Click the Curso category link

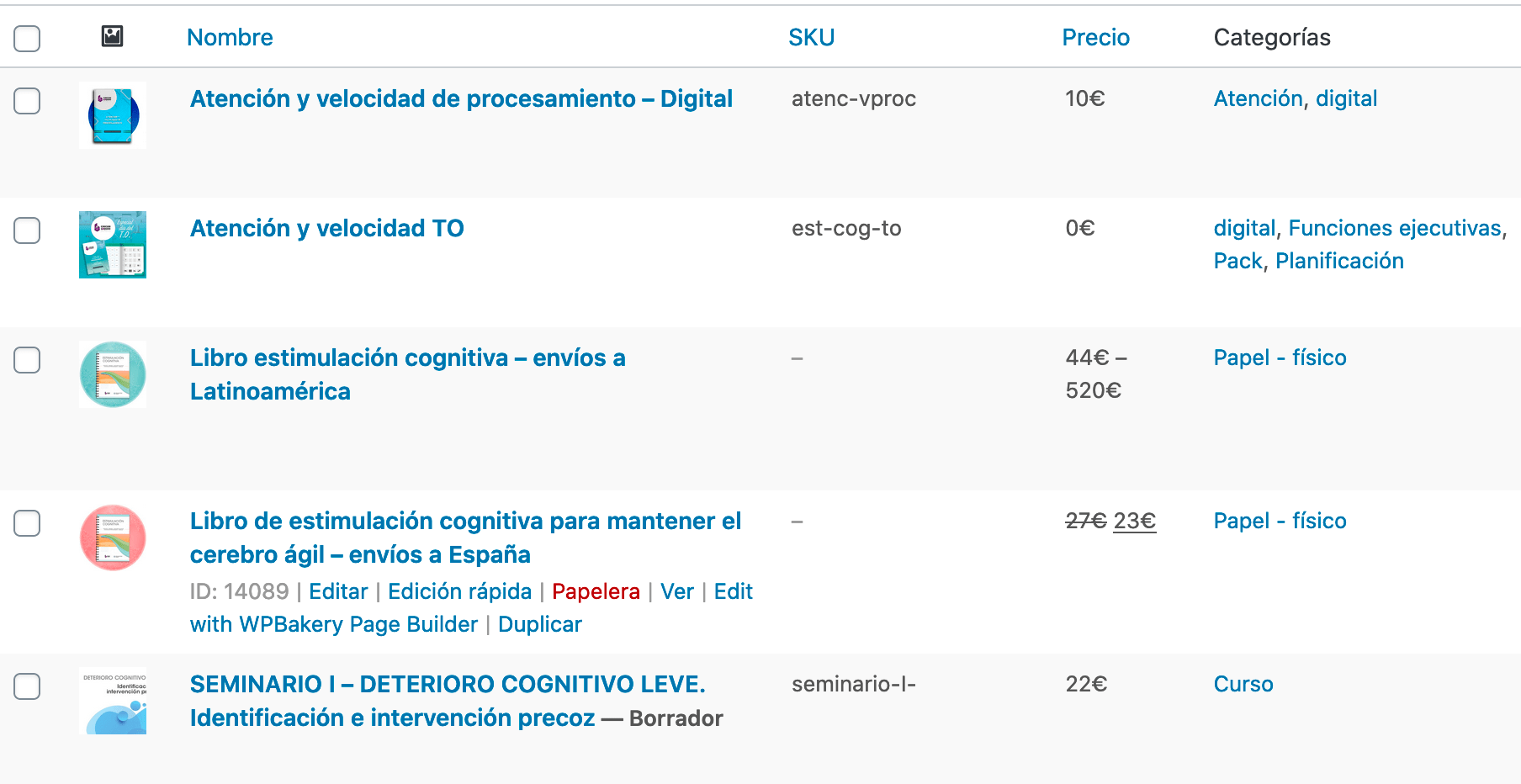pos(1243,684)
